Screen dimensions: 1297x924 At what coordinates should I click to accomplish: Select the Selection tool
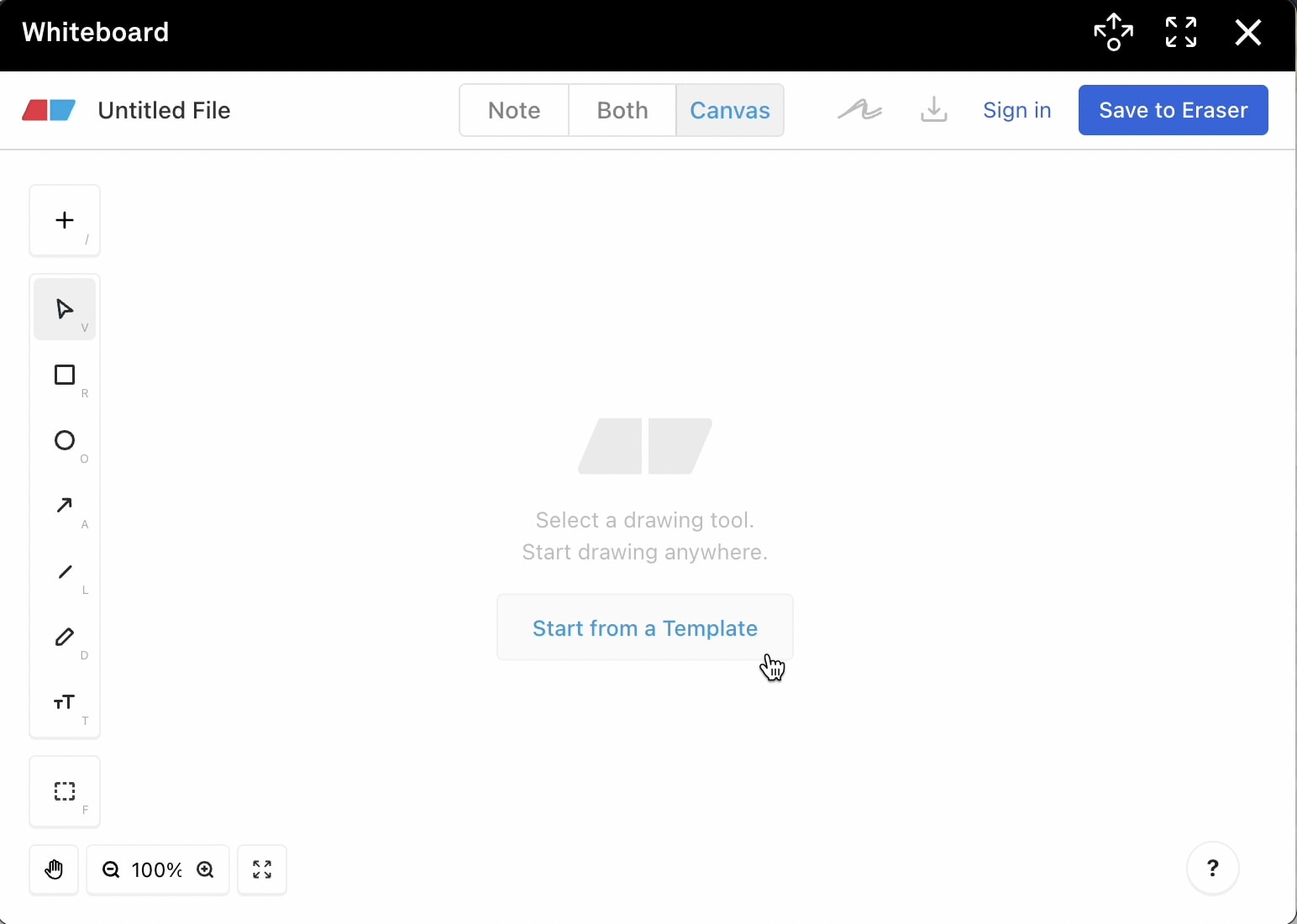[64, 308]
